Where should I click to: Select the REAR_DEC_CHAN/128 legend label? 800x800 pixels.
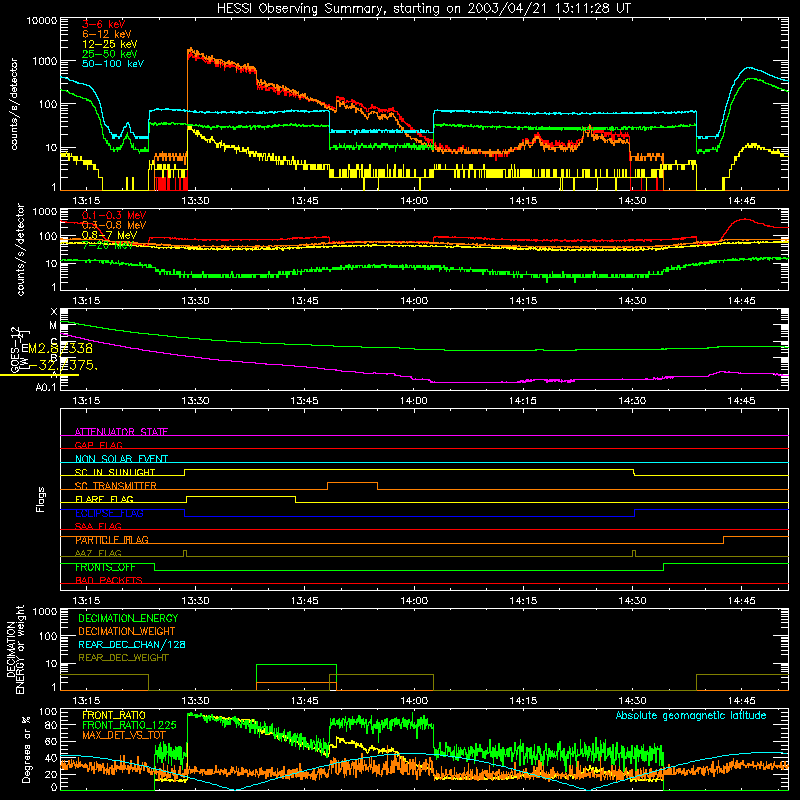click(x=132, y=645)
